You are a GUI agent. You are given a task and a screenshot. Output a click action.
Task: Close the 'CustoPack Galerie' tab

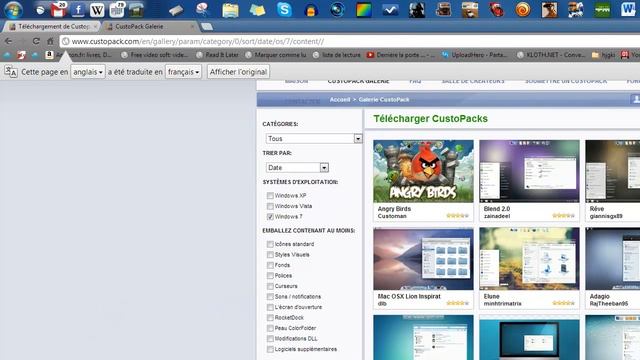click(192, 27)
